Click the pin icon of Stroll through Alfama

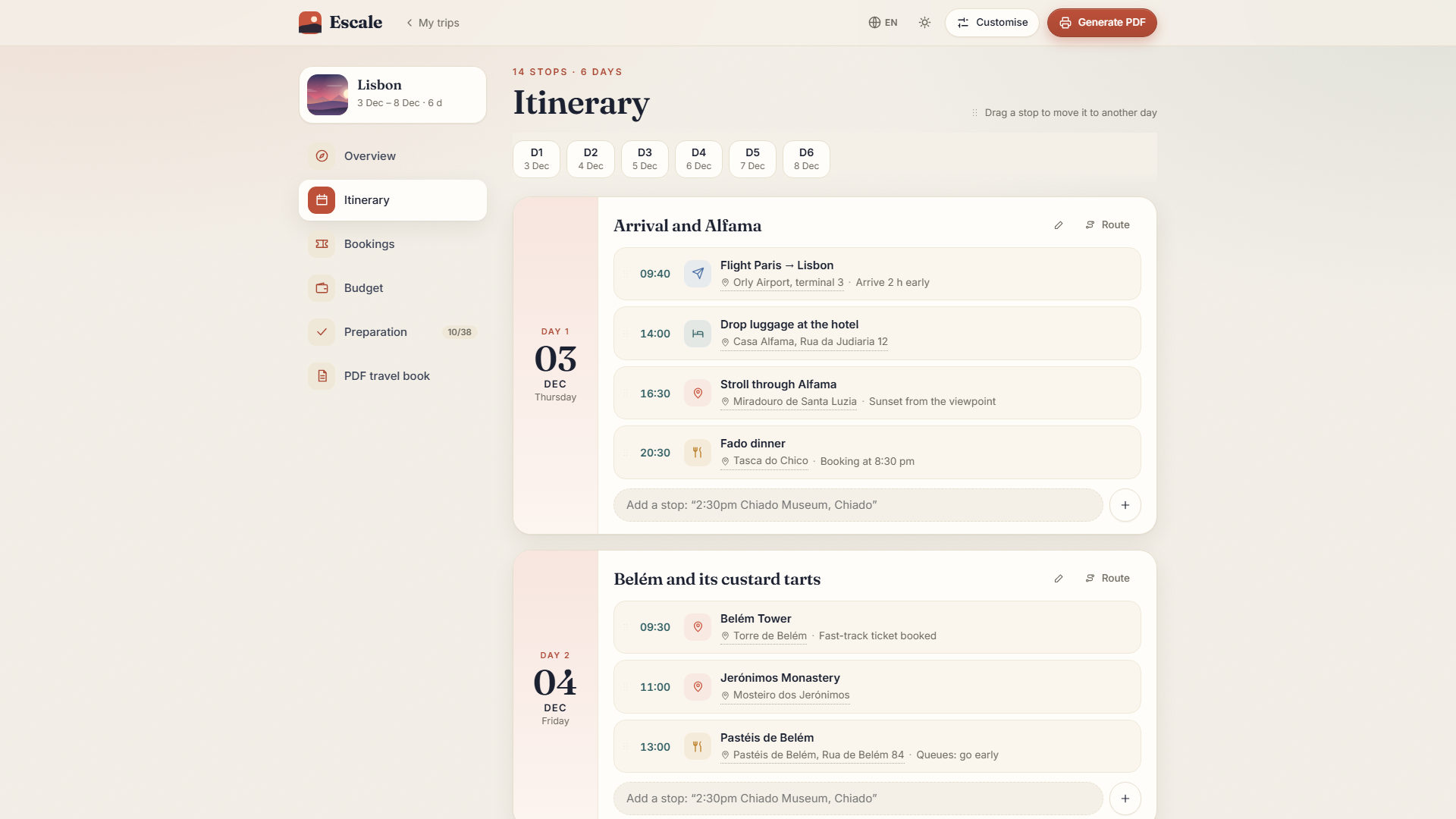point(698,394)
